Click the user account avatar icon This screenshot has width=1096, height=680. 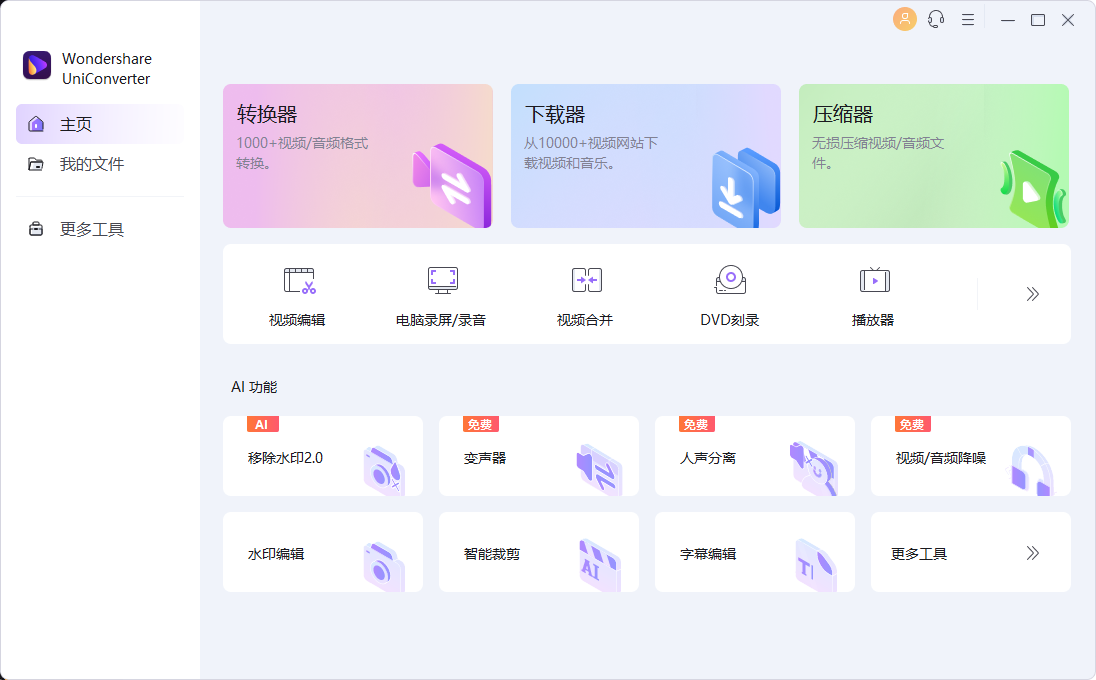pyautogui.click(x=904, y=19)
